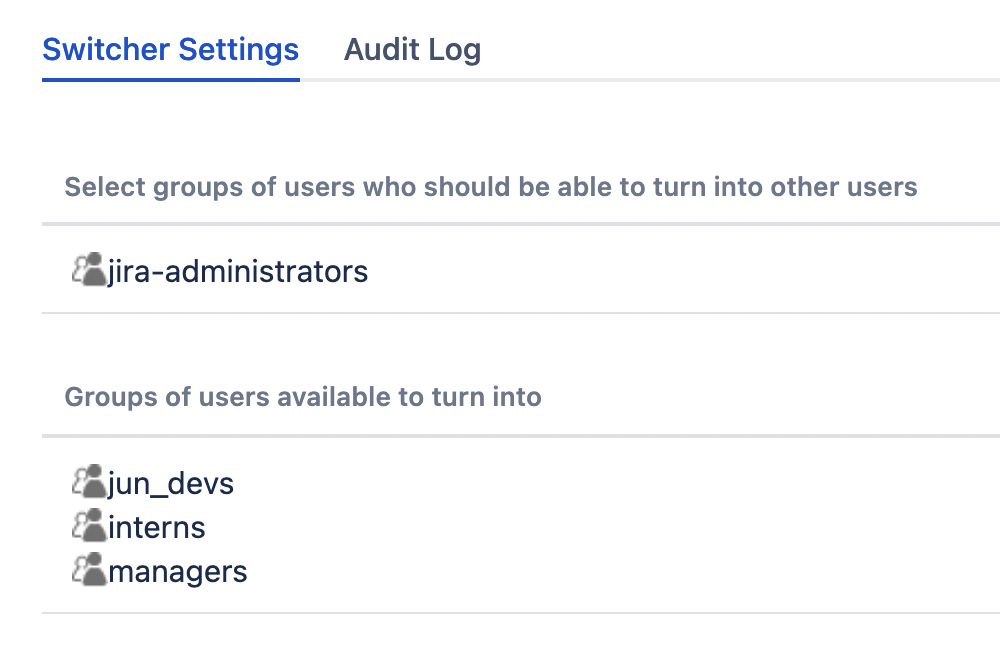Click blank gap between the two group sections
1000x662 pixels.
click(x=500, y=343)
